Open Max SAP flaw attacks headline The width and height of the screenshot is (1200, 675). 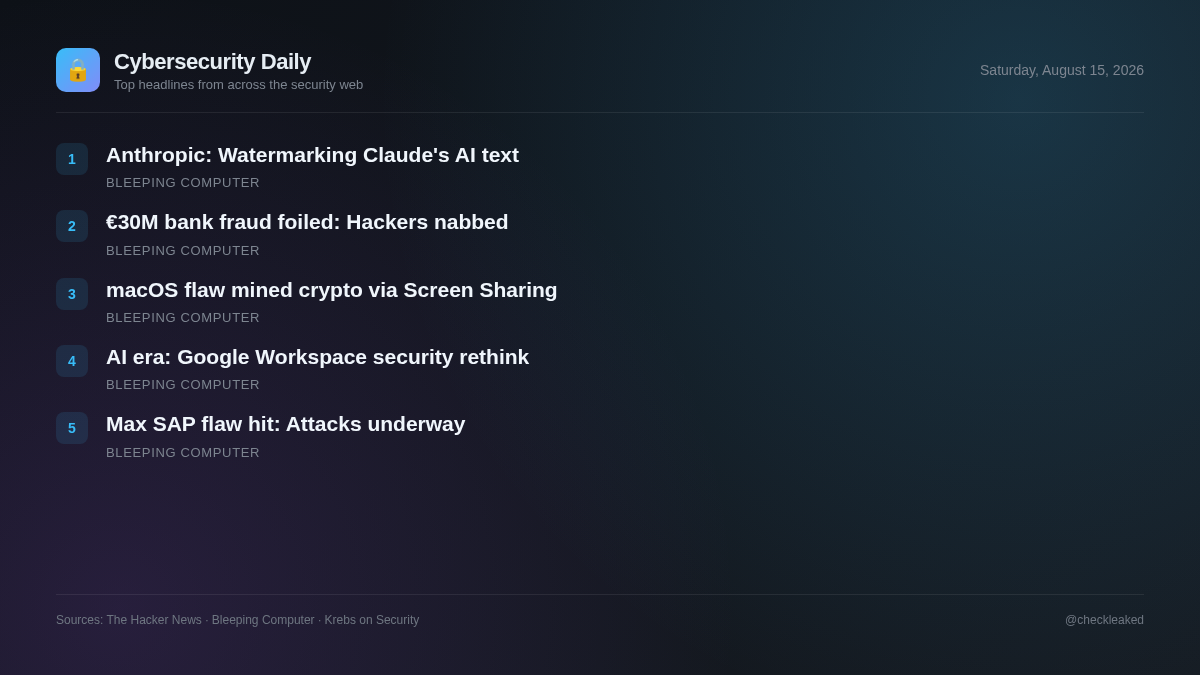coord(286,424)
